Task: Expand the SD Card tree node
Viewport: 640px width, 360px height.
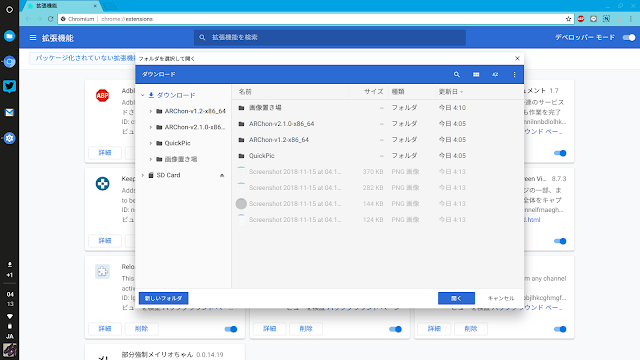Action: (x=142, y=175)
